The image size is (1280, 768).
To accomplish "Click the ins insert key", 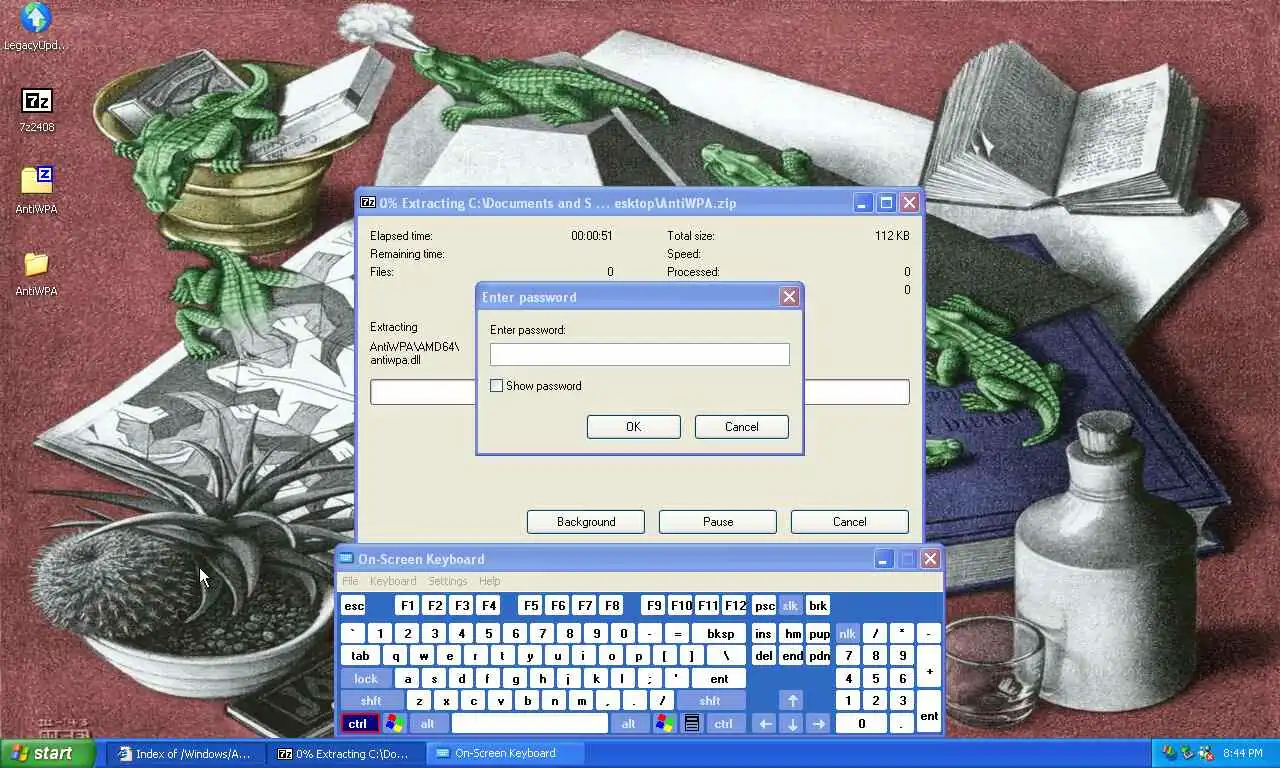I will [764, 633].
